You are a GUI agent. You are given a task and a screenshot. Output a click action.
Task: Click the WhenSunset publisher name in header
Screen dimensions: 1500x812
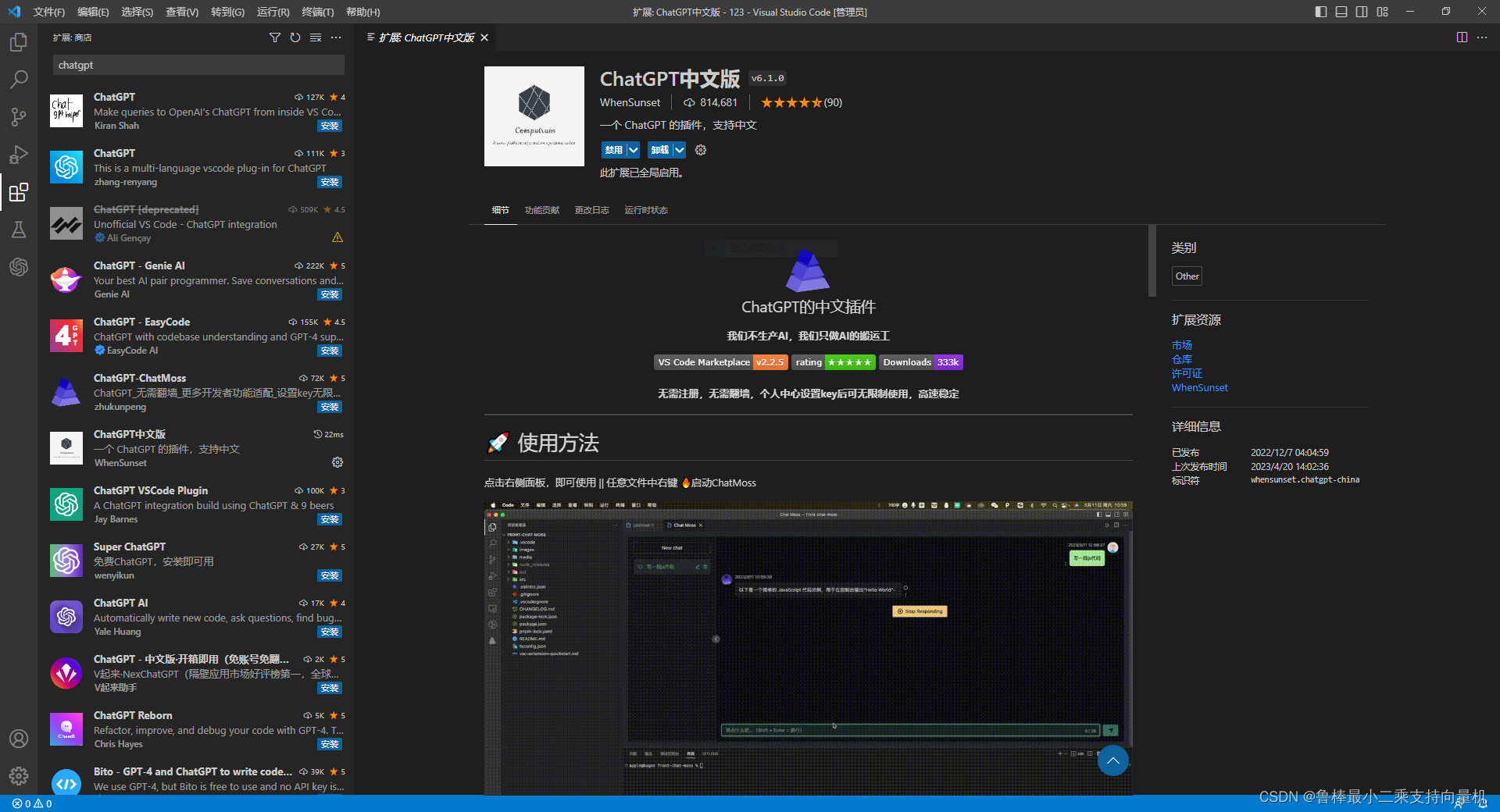[x=630, y=102]
